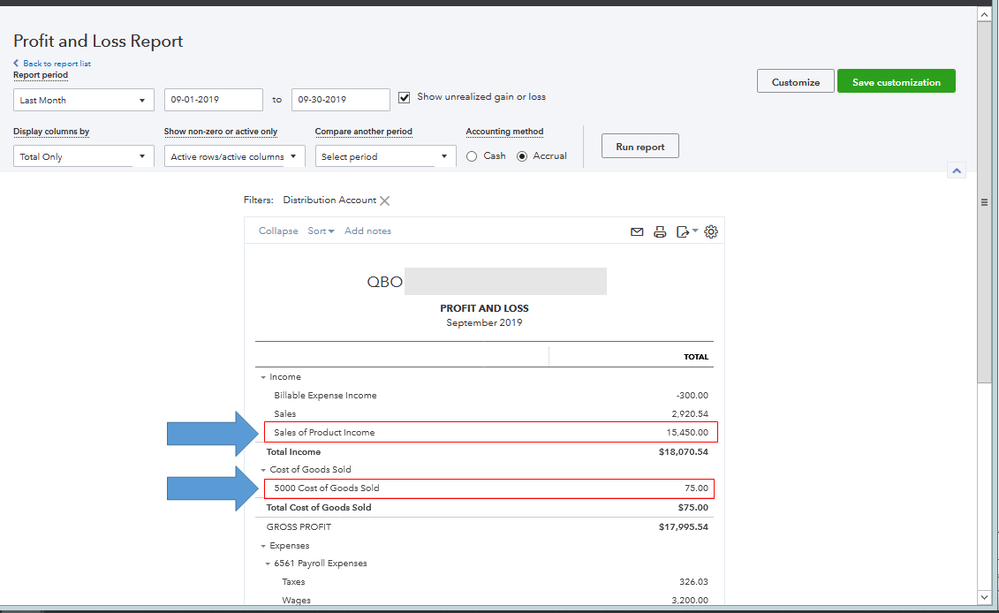
Task: Open the export report icon
Action: (x=681, y=231)
